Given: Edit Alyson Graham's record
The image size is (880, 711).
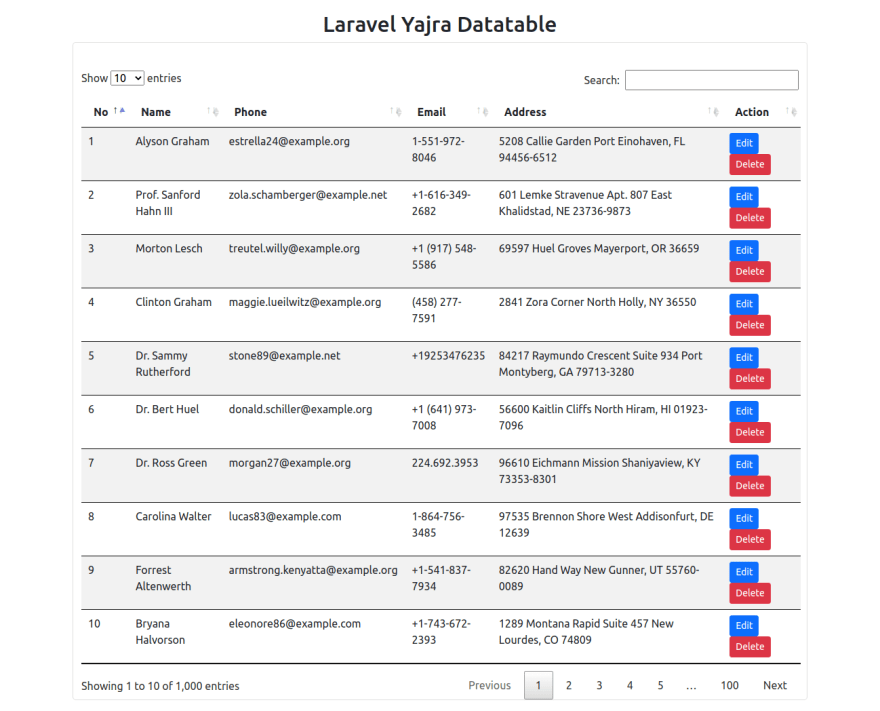Looking at the screenshot, I should pos(744,143).
